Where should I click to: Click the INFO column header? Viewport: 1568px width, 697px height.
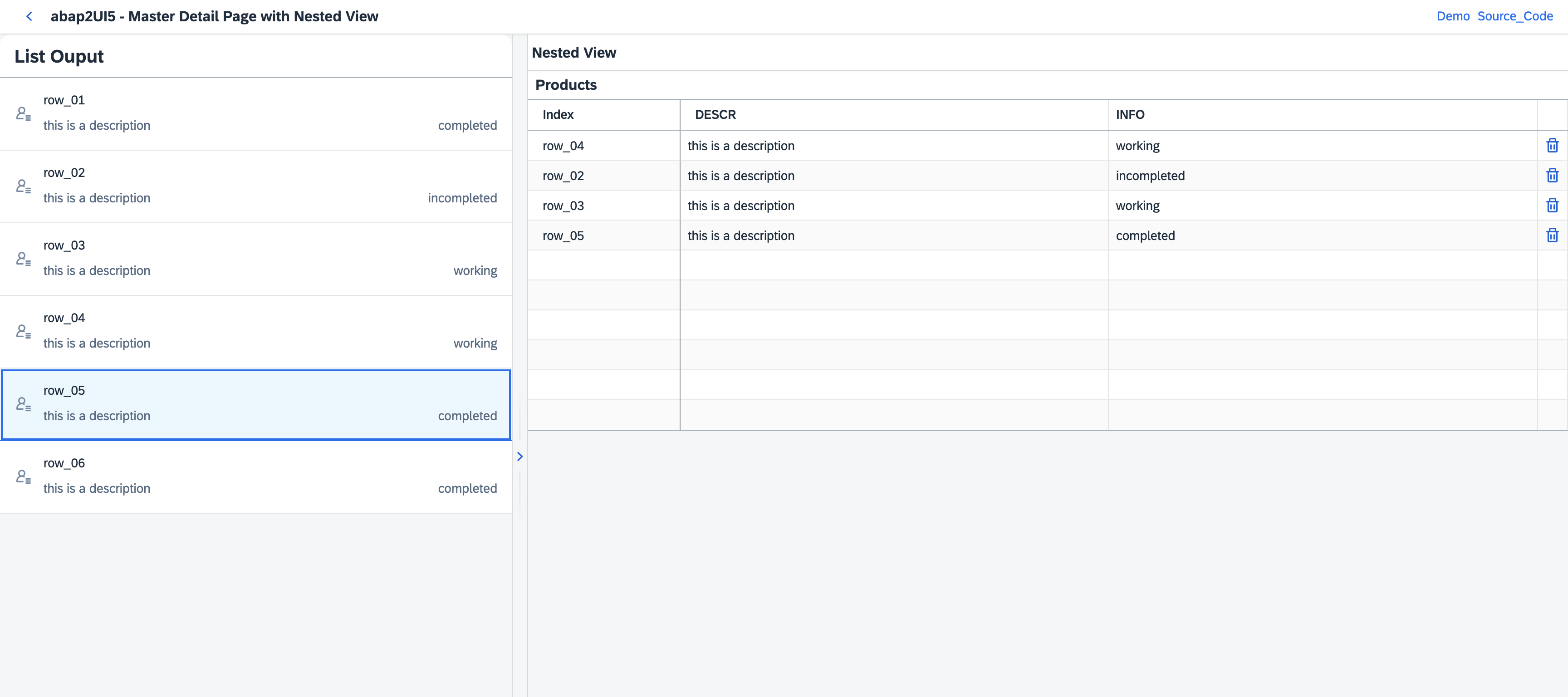point(1130,114)
